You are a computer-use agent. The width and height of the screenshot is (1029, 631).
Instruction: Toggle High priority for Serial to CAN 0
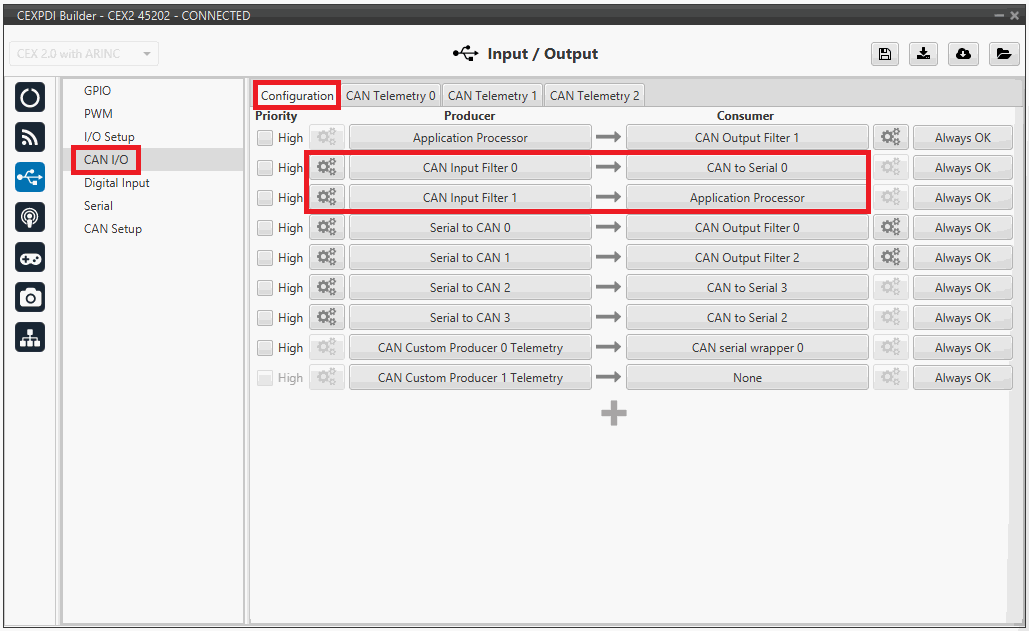pyautogui.click(x=265, y=228)
